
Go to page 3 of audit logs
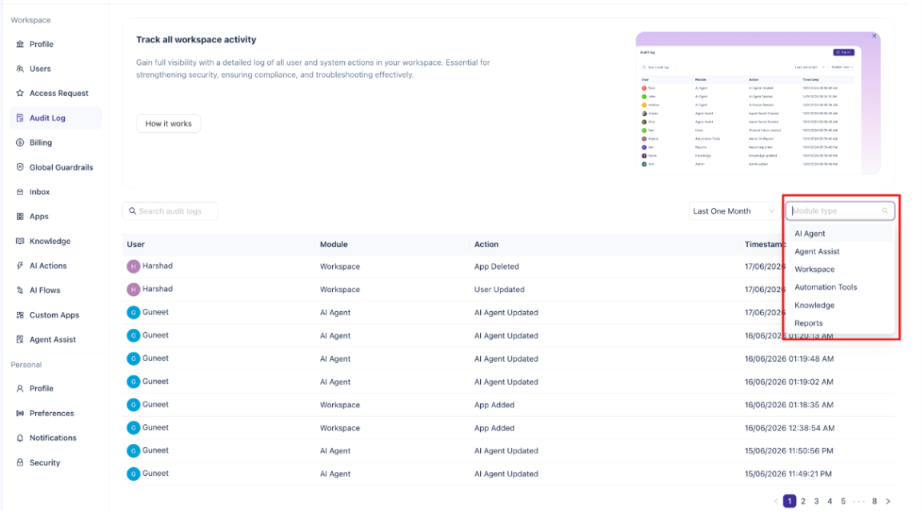point(816,501)
